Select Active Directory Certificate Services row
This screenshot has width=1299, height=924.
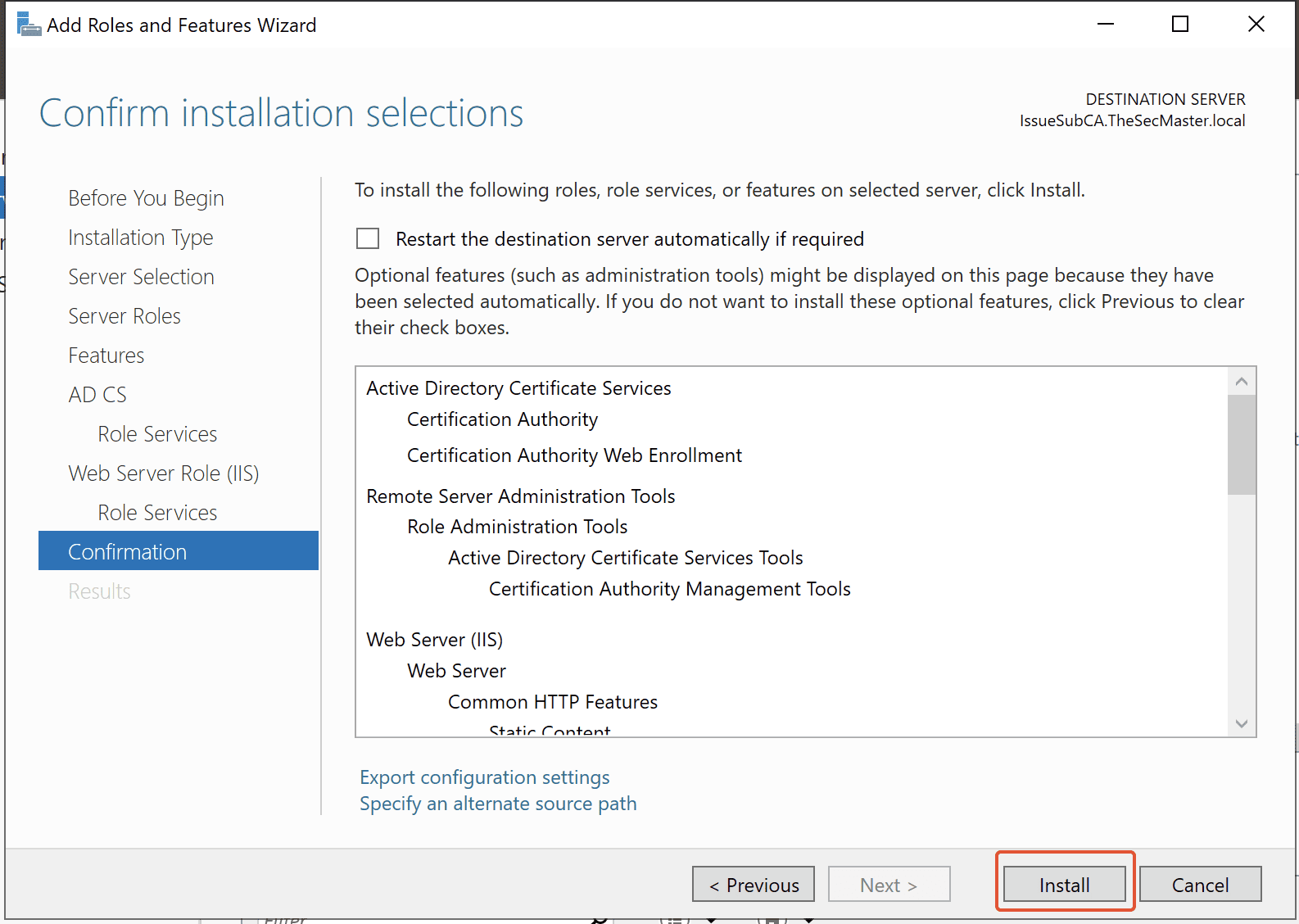click(518, 388)
